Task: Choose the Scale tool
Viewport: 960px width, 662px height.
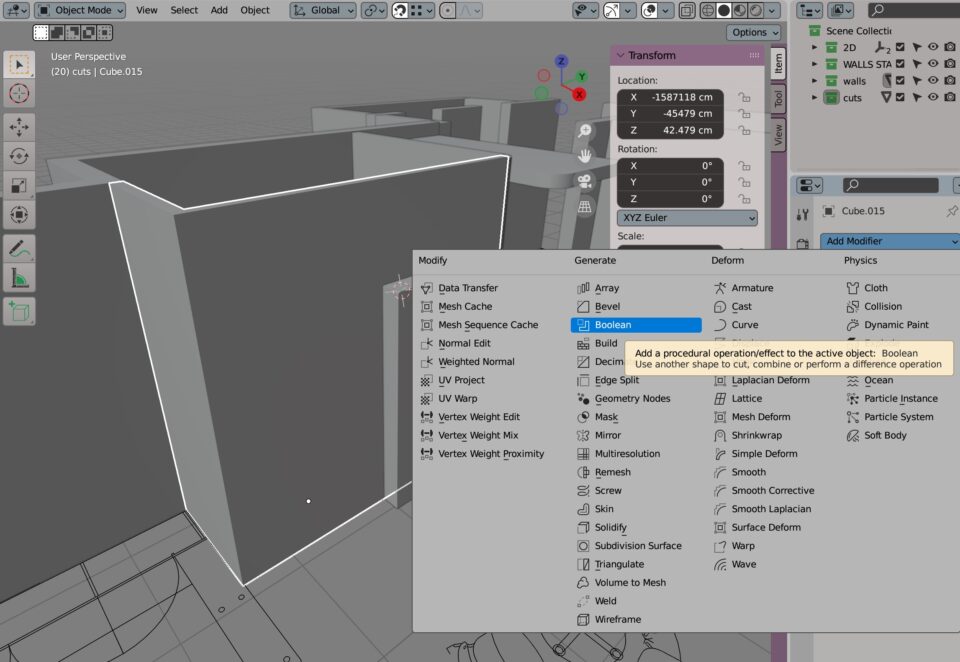Action: point(19,185)
